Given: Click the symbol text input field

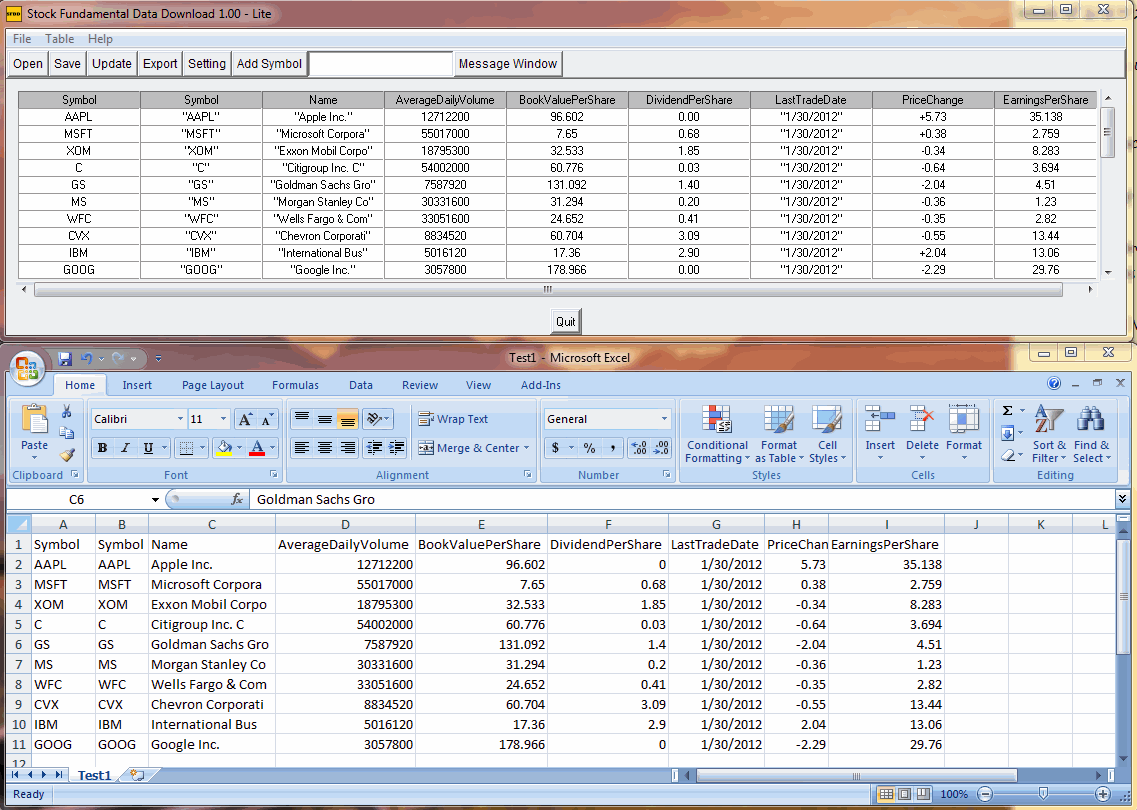Looking at the screenshot, I should pyautogui.click(x=381, y=64).
